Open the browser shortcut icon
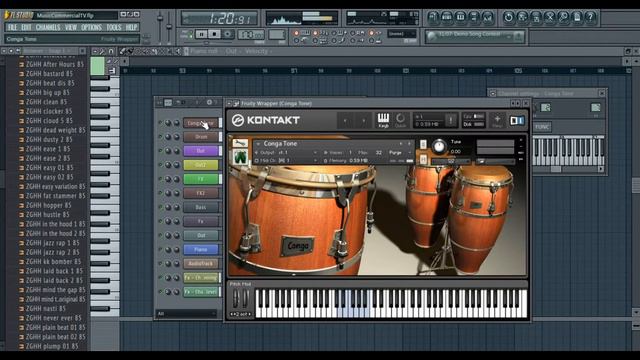Screen dimensions: 640x360 (x=474, y=18)
